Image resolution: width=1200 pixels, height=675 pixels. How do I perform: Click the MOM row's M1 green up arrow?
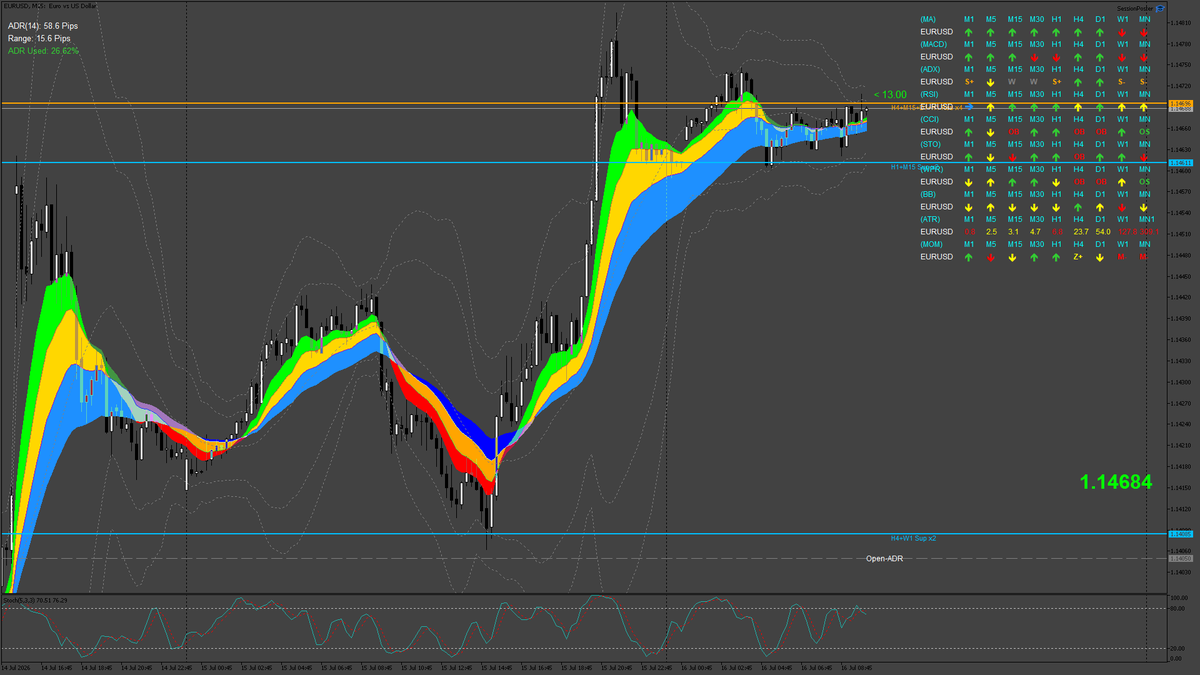pos(969,257)
